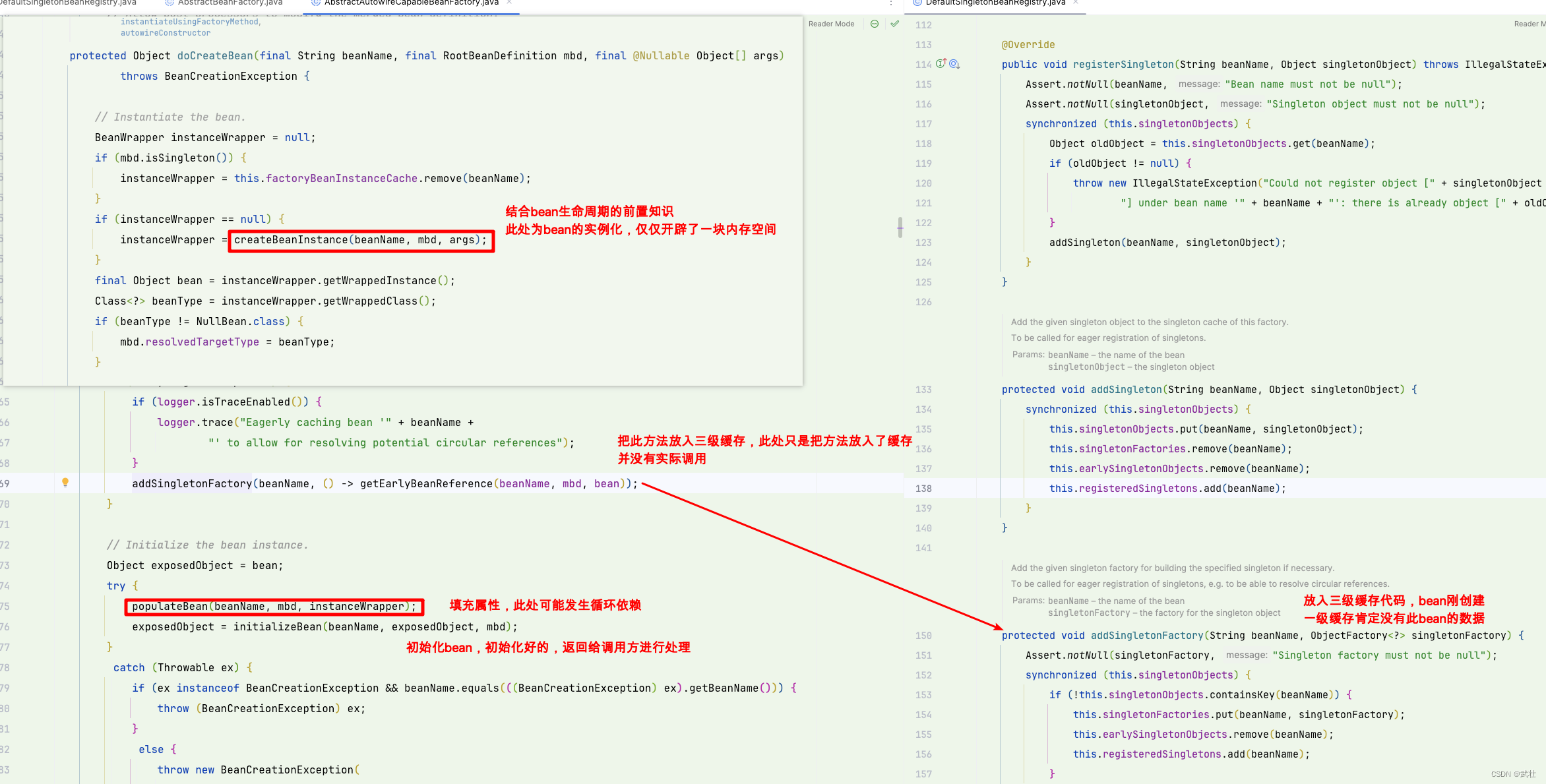1546x784 pixels.
Task: Click addSingletonFactory declaration on line 150
Action: tap(1147, 636)
